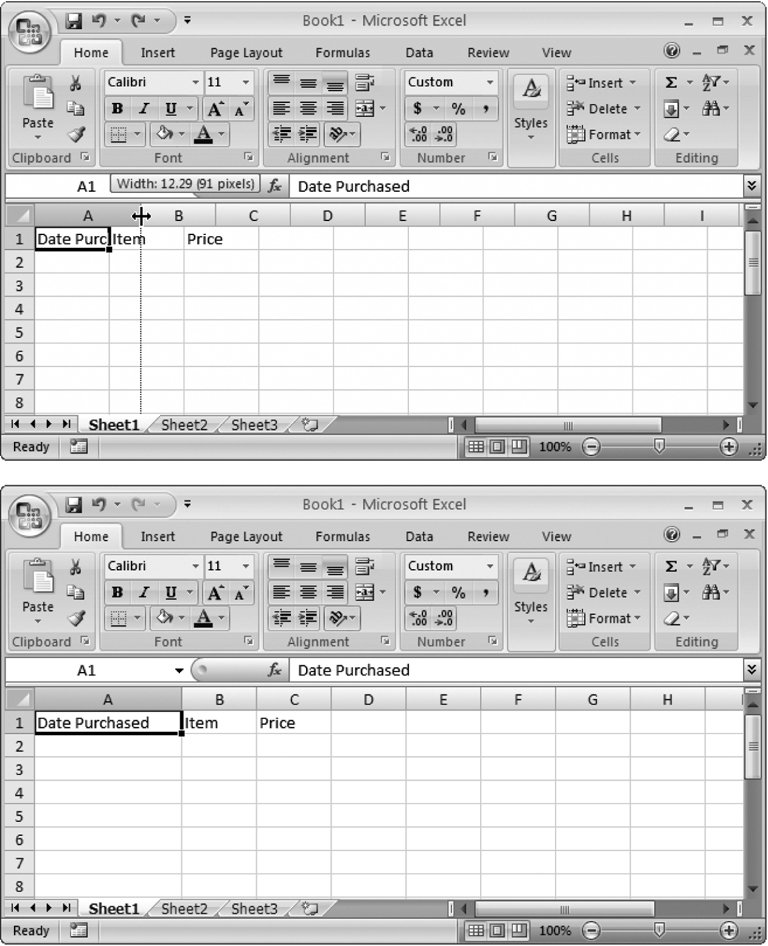Toggle Align Text Left in top window
Screen dimensions: 768x946
pyautogui.click(x=281, y=109)
